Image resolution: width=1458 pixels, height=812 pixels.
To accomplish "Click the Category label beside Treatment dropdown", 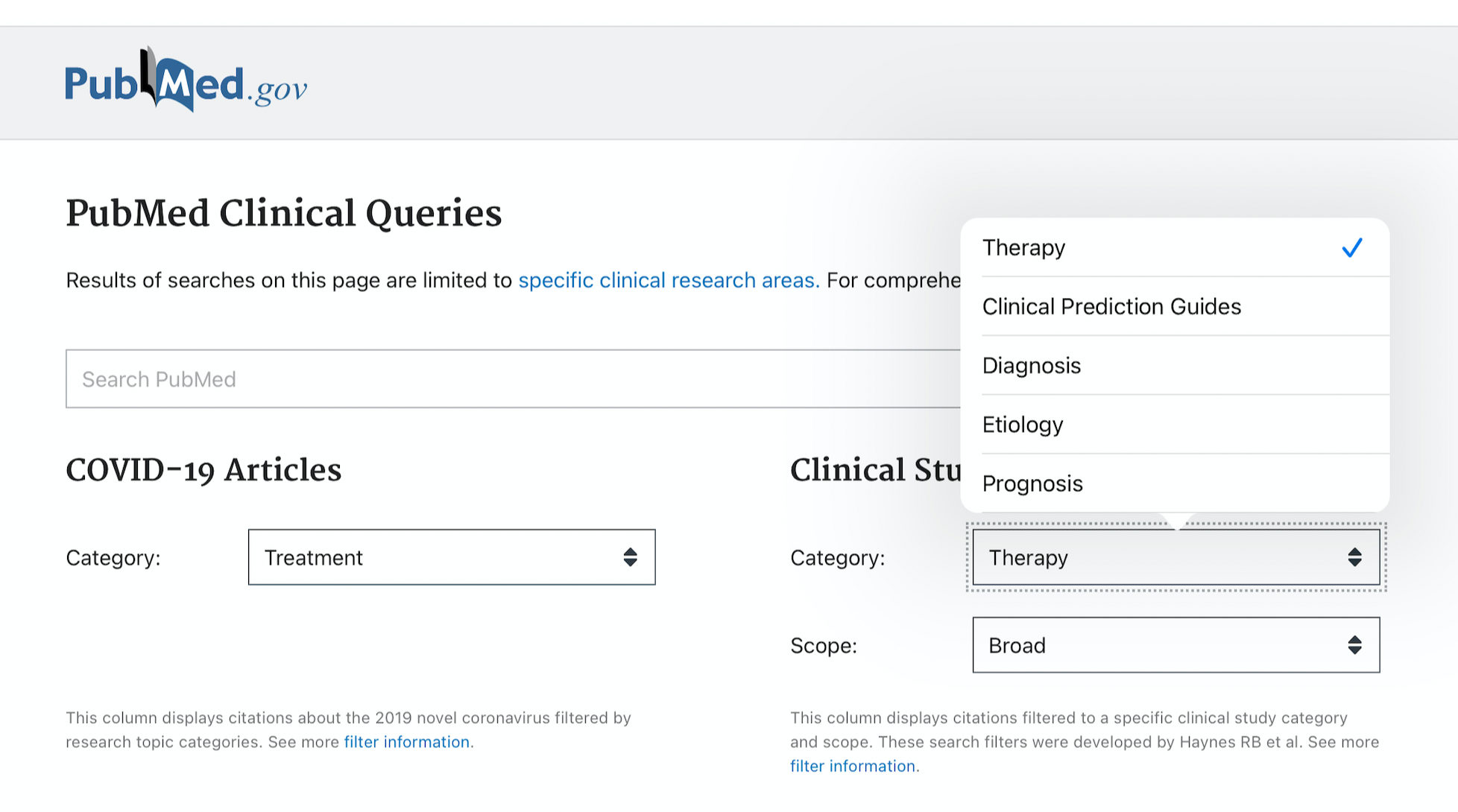I will pos(113,556).
